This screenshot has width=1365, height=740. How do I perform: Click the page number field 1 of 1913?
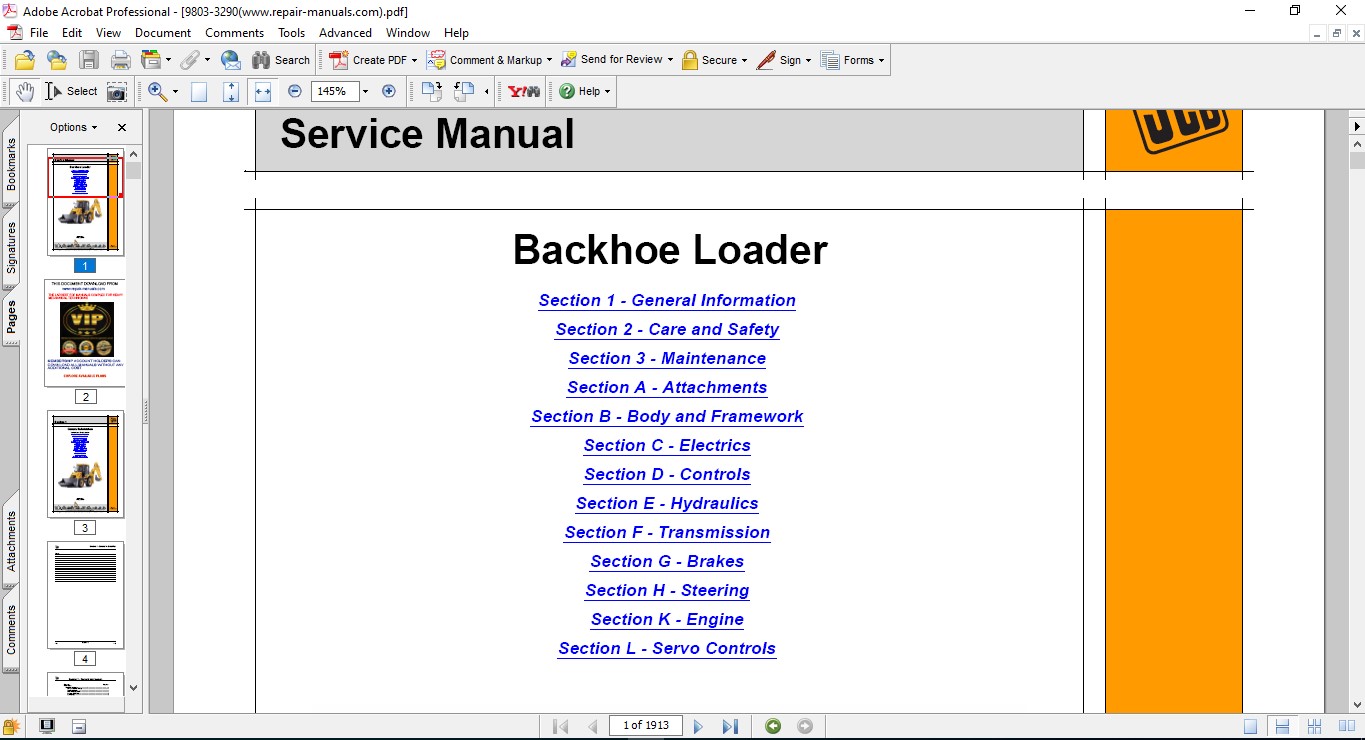646,726
